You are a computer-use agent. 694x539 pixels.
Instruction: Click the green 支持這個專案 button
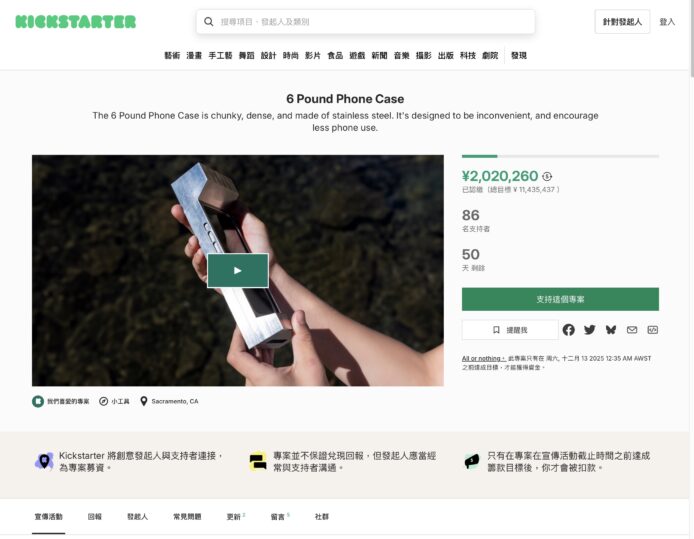pos(560,299)
